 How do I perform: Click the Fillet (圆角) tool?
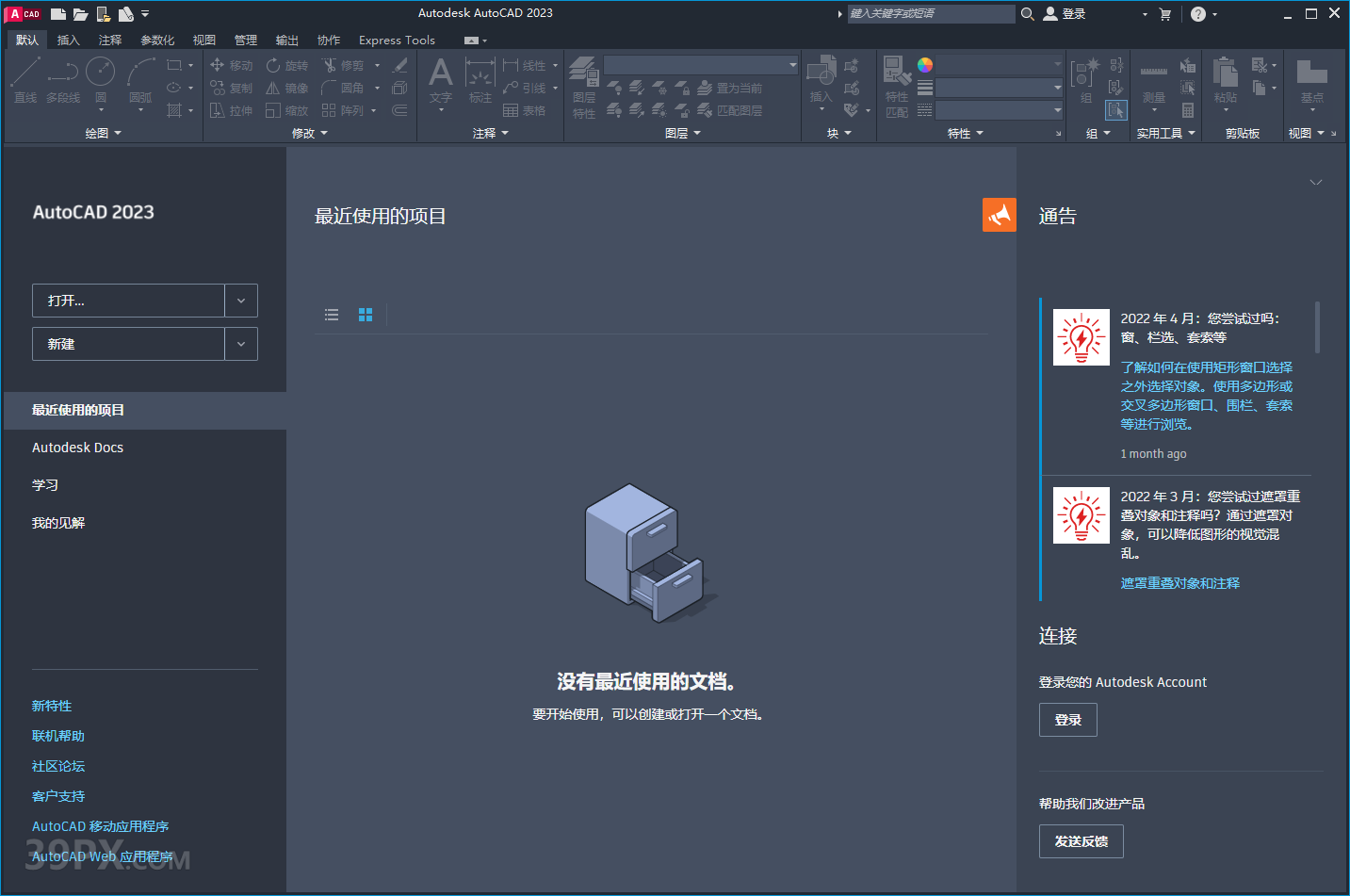pyautogui.click(x=343, y=88)
